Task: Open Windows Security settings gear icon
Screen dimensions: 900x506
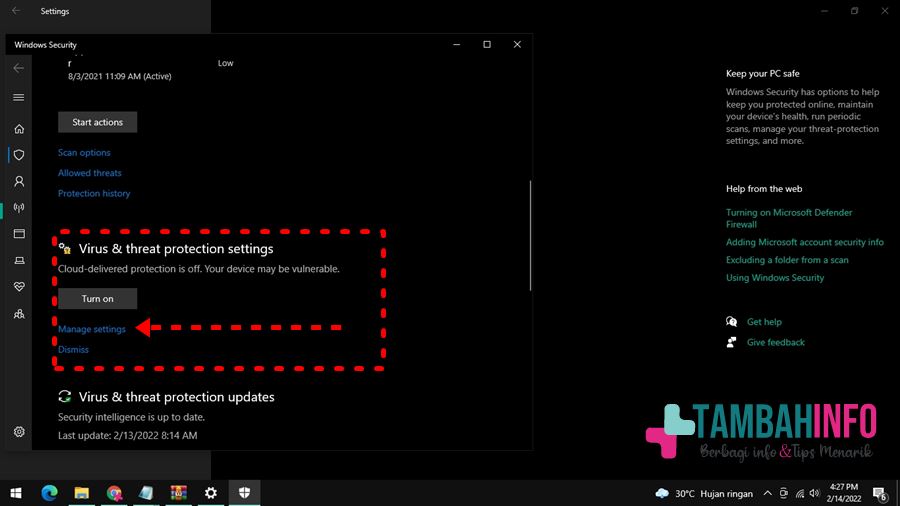Action: [19, 432]
